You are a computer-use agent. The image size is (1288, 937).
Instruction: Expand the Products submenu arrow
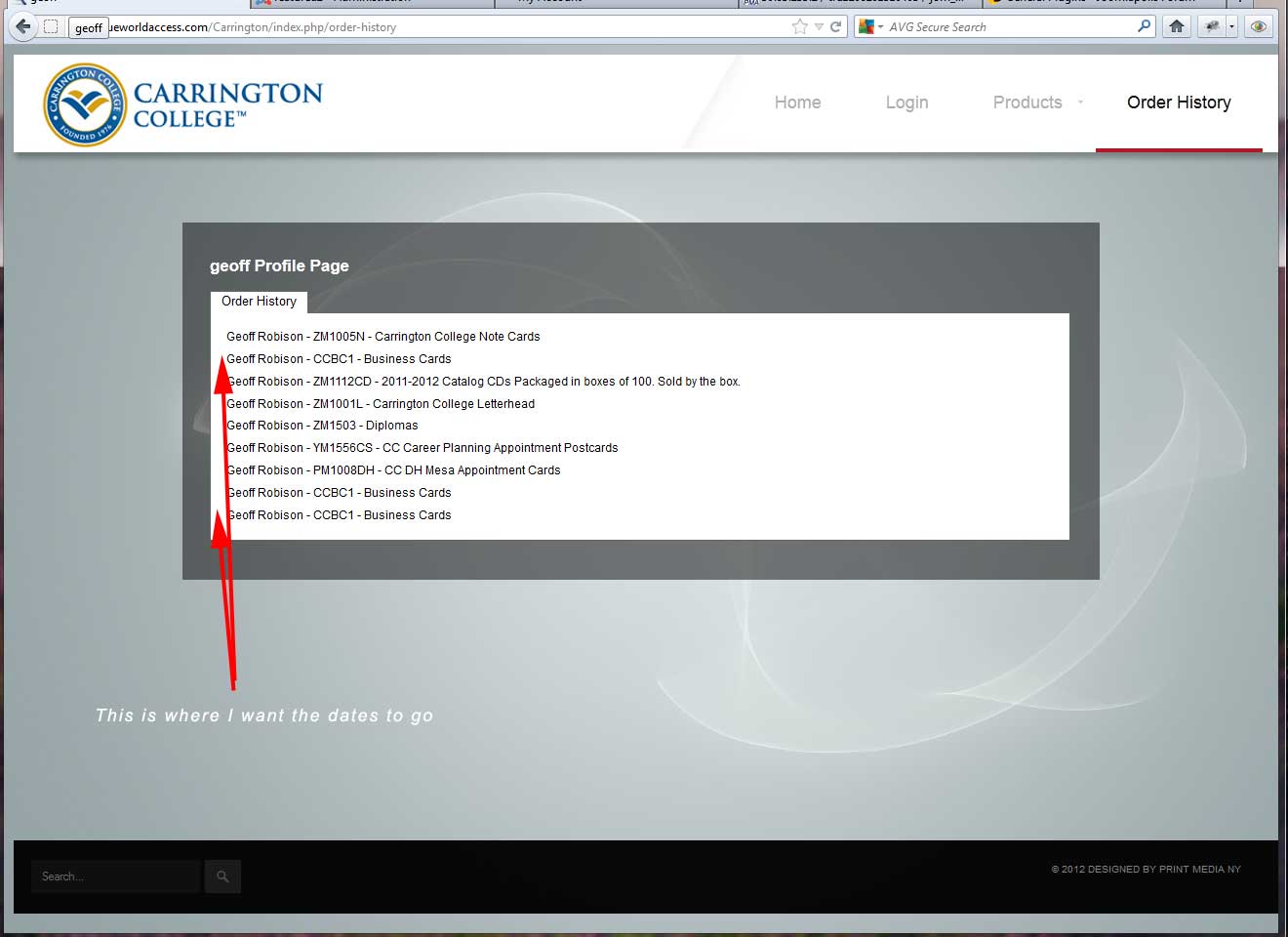[x=1080, y=102]
